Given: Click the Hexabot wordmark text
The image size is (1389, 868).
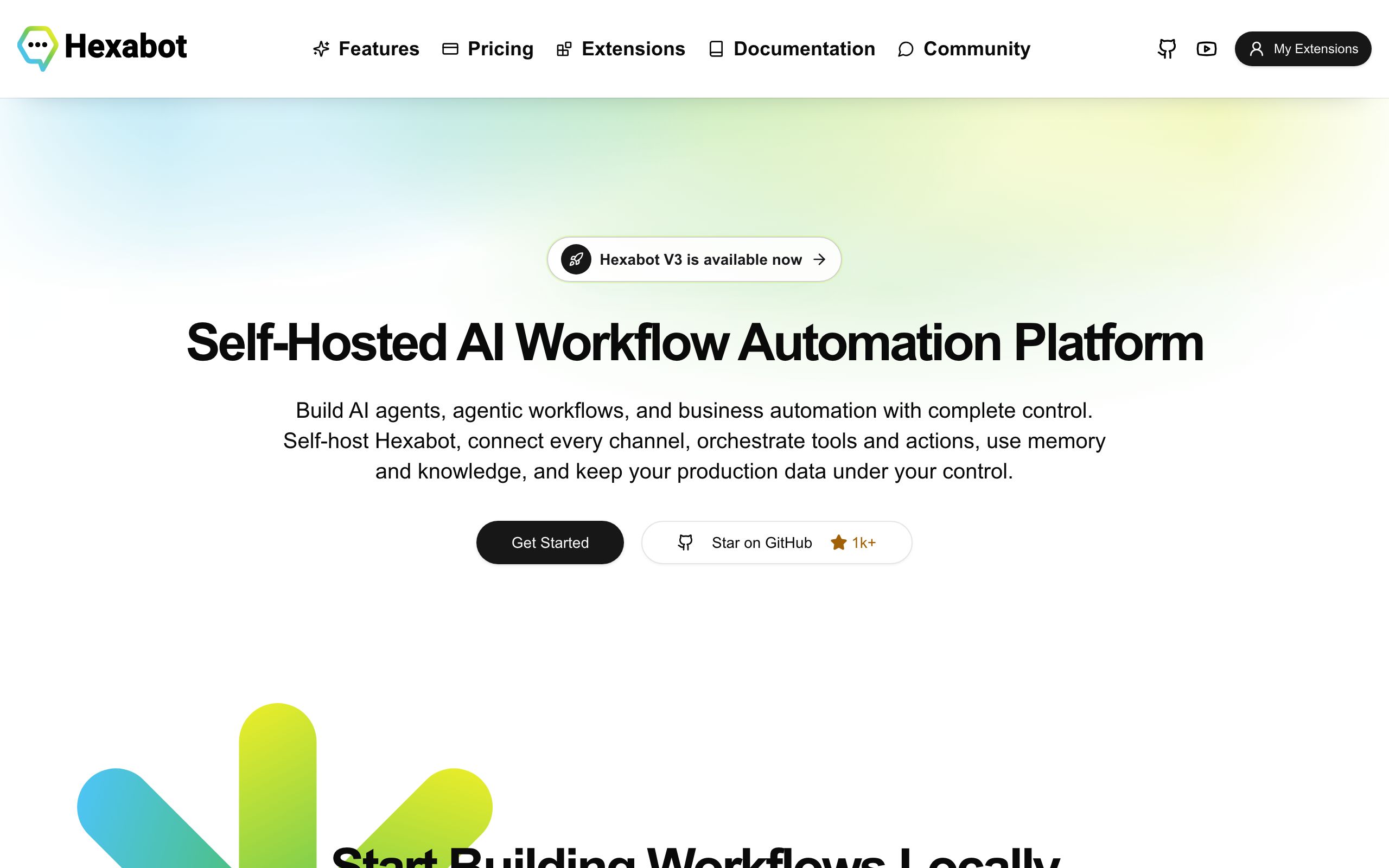Looking at the screenshot, I should click(126, 47).
